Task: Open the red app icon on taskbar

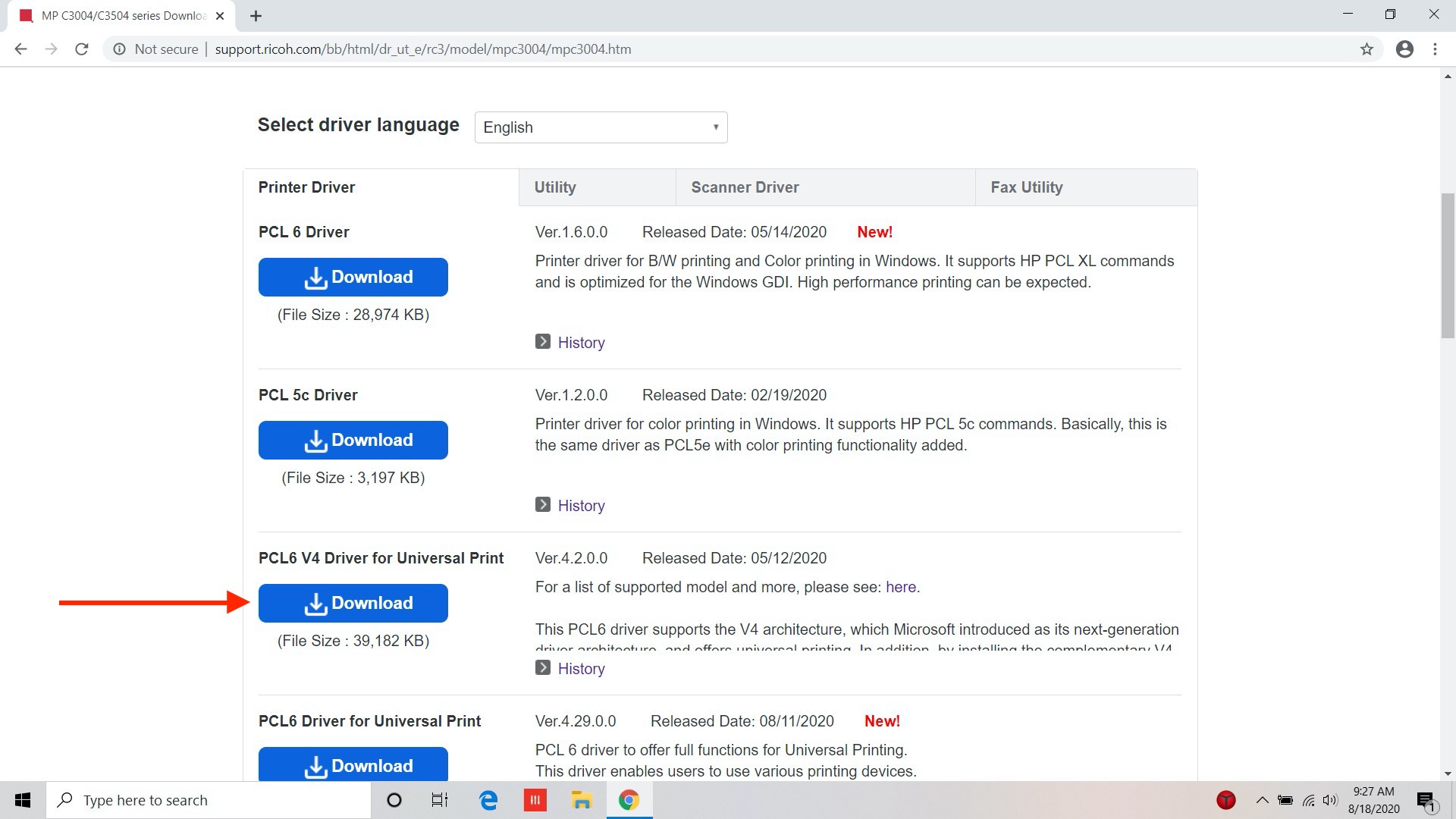Action: (x=535, y=800)
